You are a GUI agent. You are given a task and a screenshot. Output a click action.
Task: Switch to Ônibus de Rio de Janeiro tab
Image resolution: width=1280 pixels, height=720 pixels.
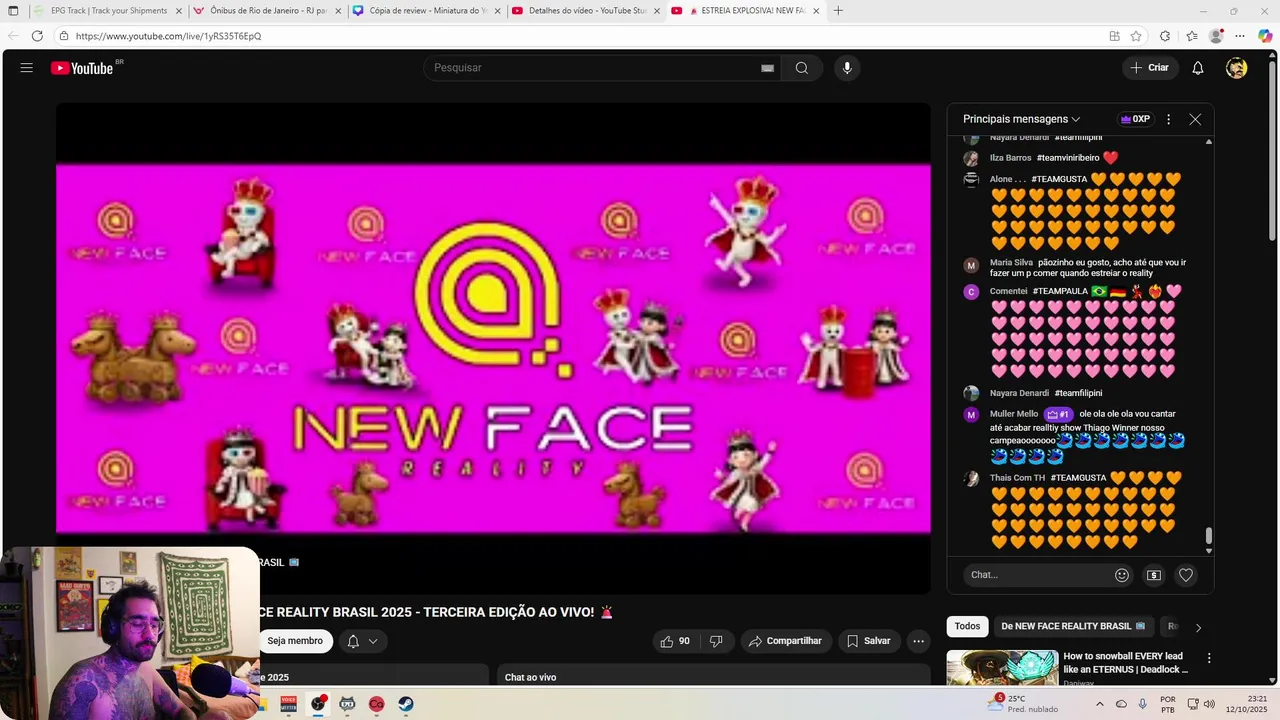point(268,11)
